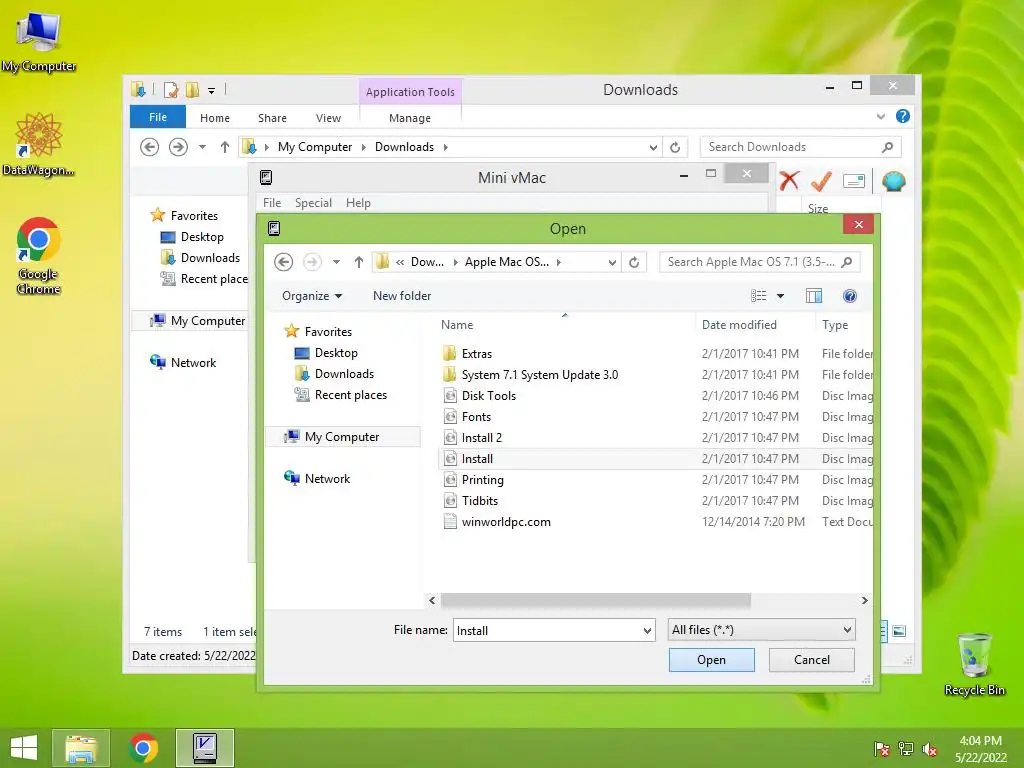Click the New folder icon in quick access toolbar
This screenshot has height=768, width=1024.
coord(193,89)
